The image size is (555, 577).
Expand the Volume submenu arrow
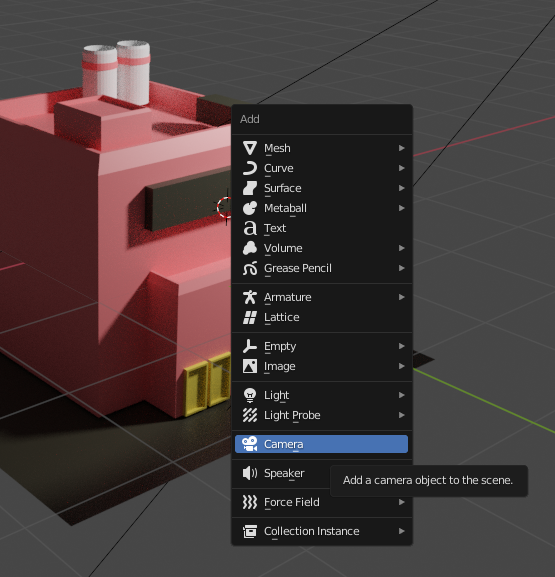pyautogui.click(x=402, y=248)
